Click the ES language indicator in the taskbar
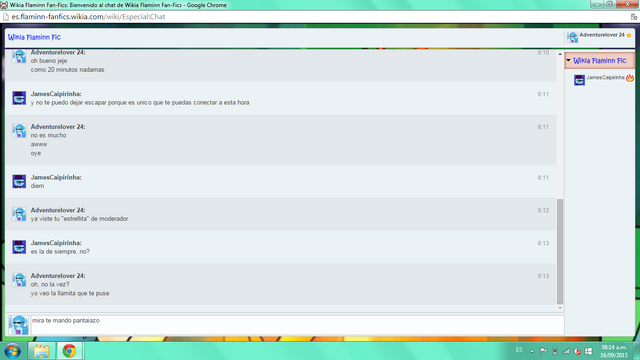Screen dimensions: 640x360 click(519, 350)
